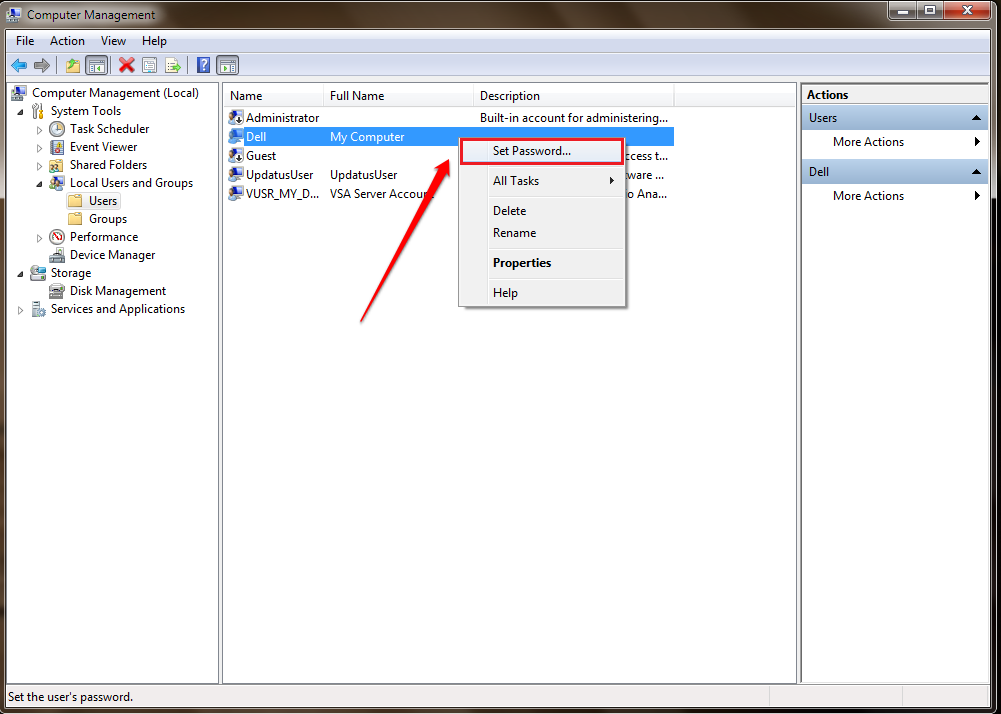Click the blue Help question mark icon
This screenshot has width=1001, height=714.
203,65
